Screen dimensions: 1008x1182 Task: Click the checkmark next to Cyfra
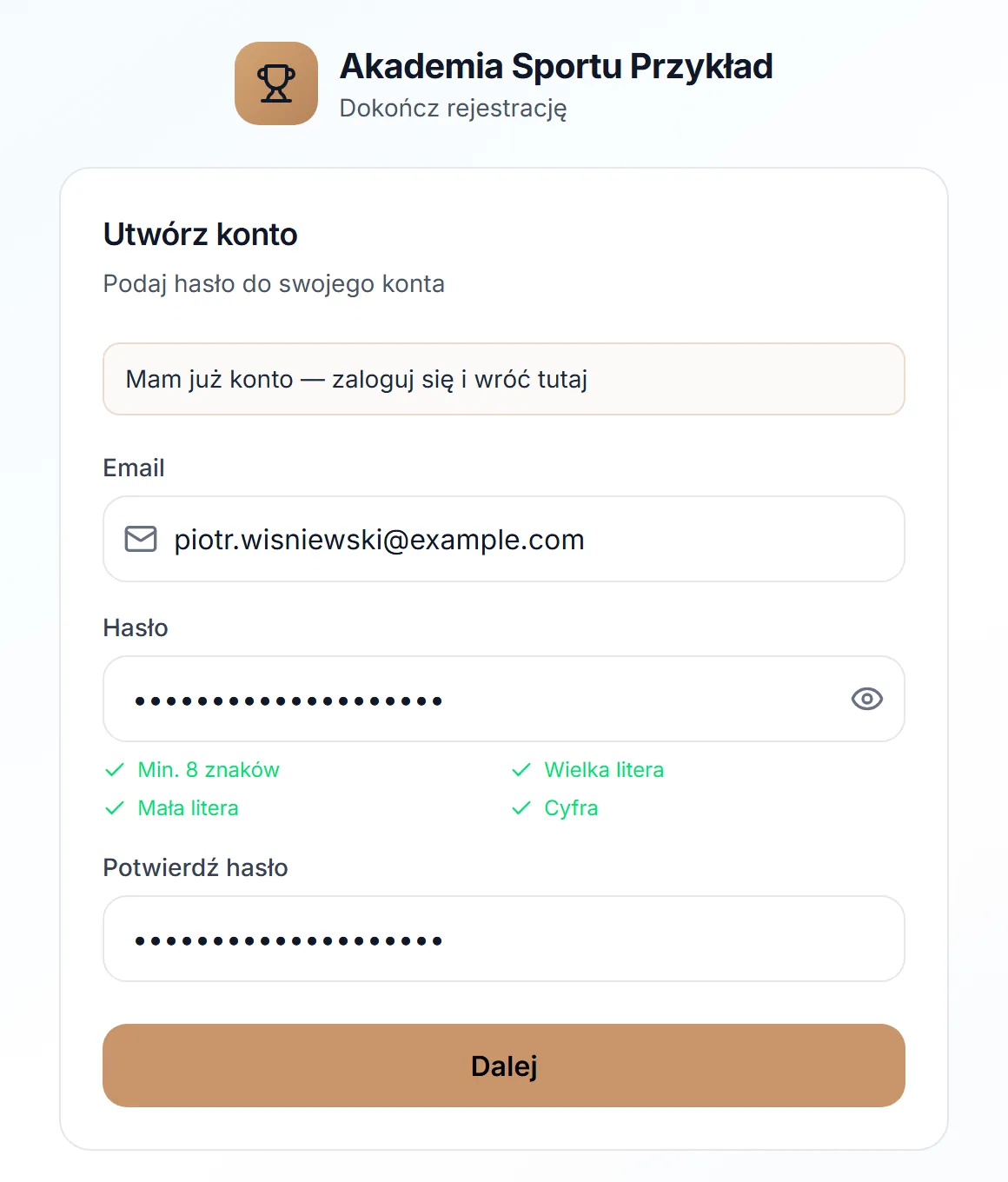521,808
